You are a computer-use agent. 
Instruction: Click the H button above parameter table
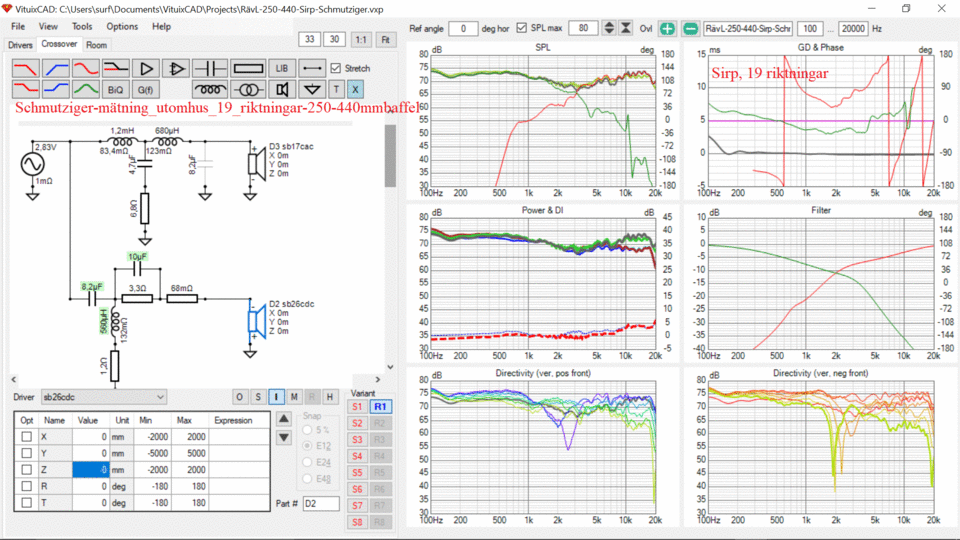(x=330, y=397)
